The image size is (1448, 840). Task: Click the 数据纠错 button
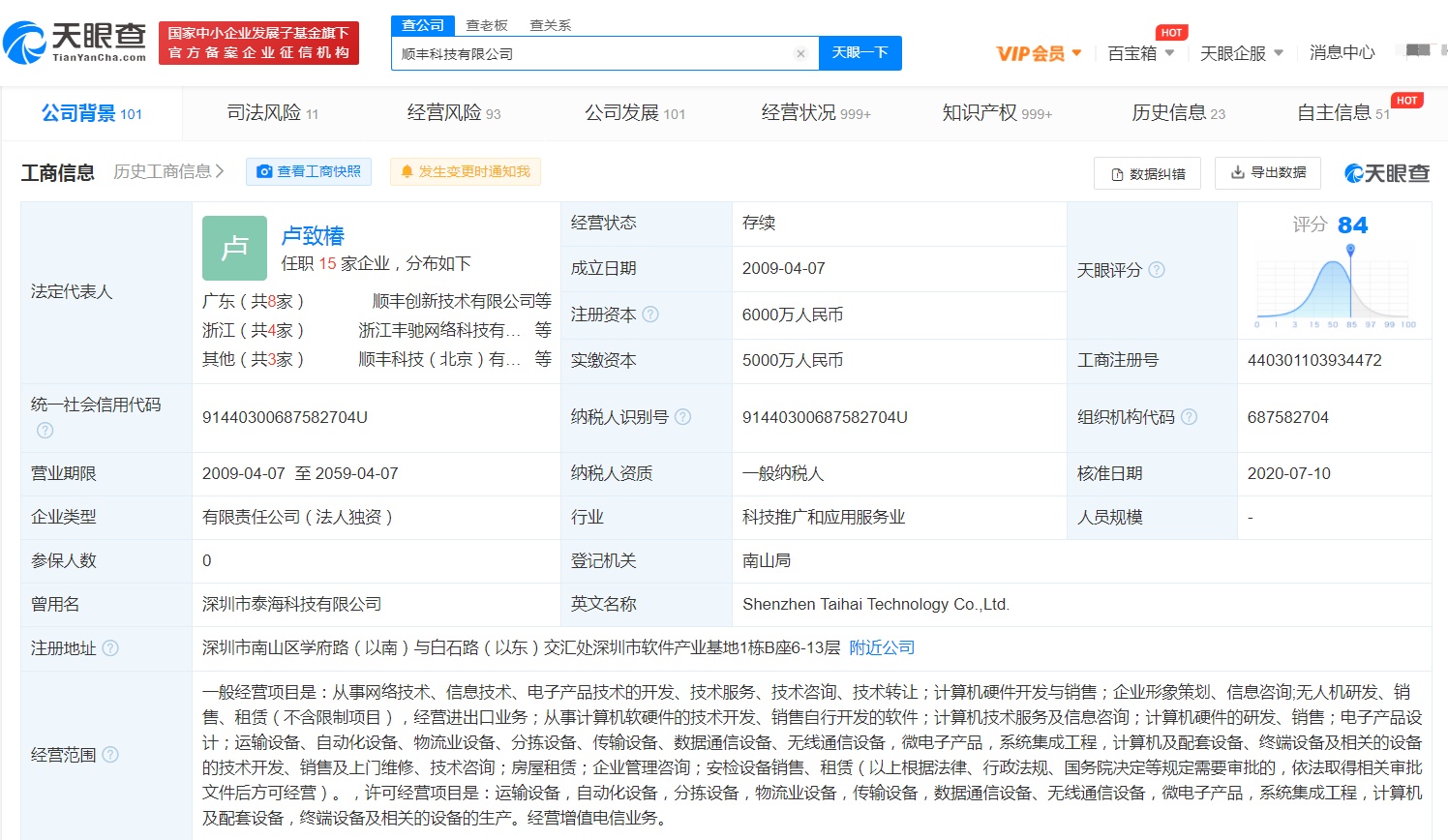[1147, 174]
